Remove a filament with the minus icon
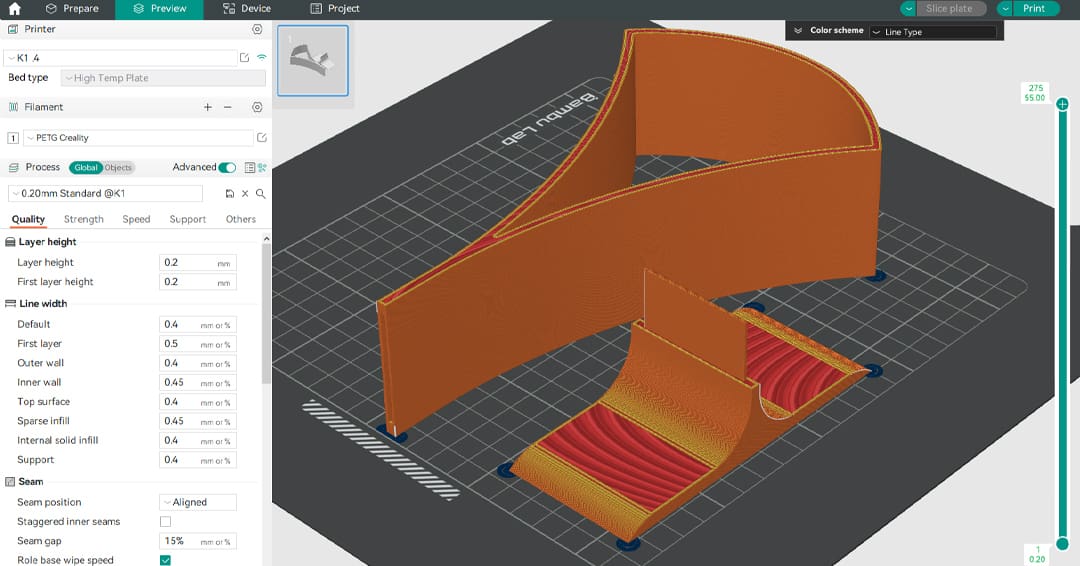 (x=228, y=107)
